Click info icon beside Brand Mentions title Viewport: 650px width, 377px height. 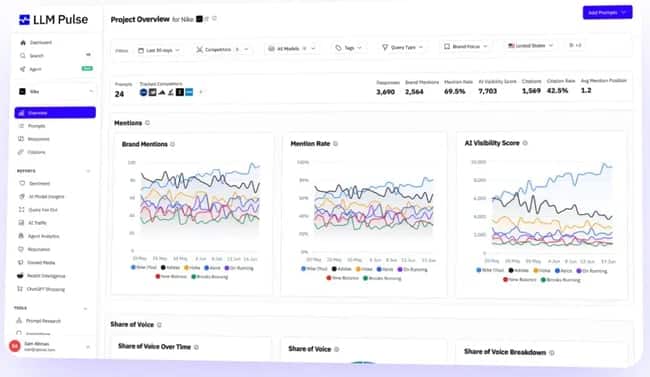[x=173, y=144]
